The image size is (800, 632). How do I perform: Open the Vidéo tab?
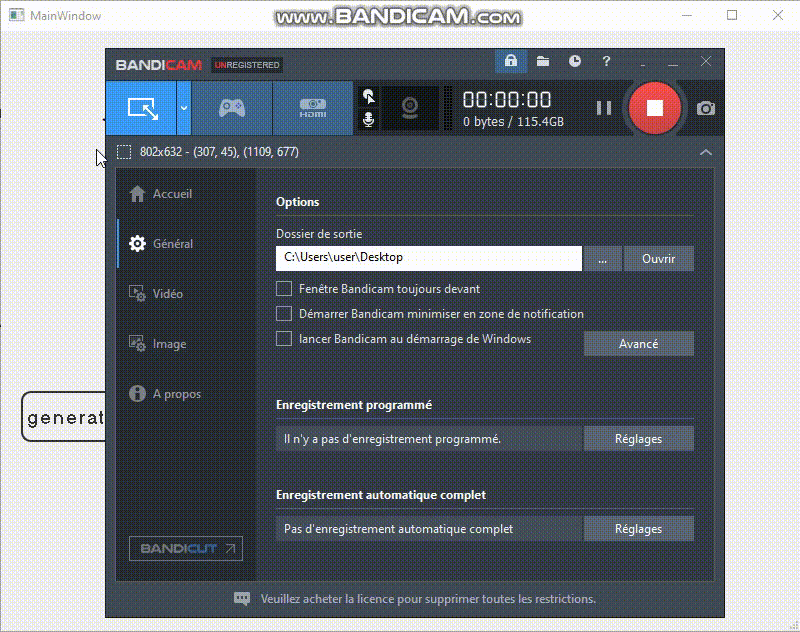[186, 294]
